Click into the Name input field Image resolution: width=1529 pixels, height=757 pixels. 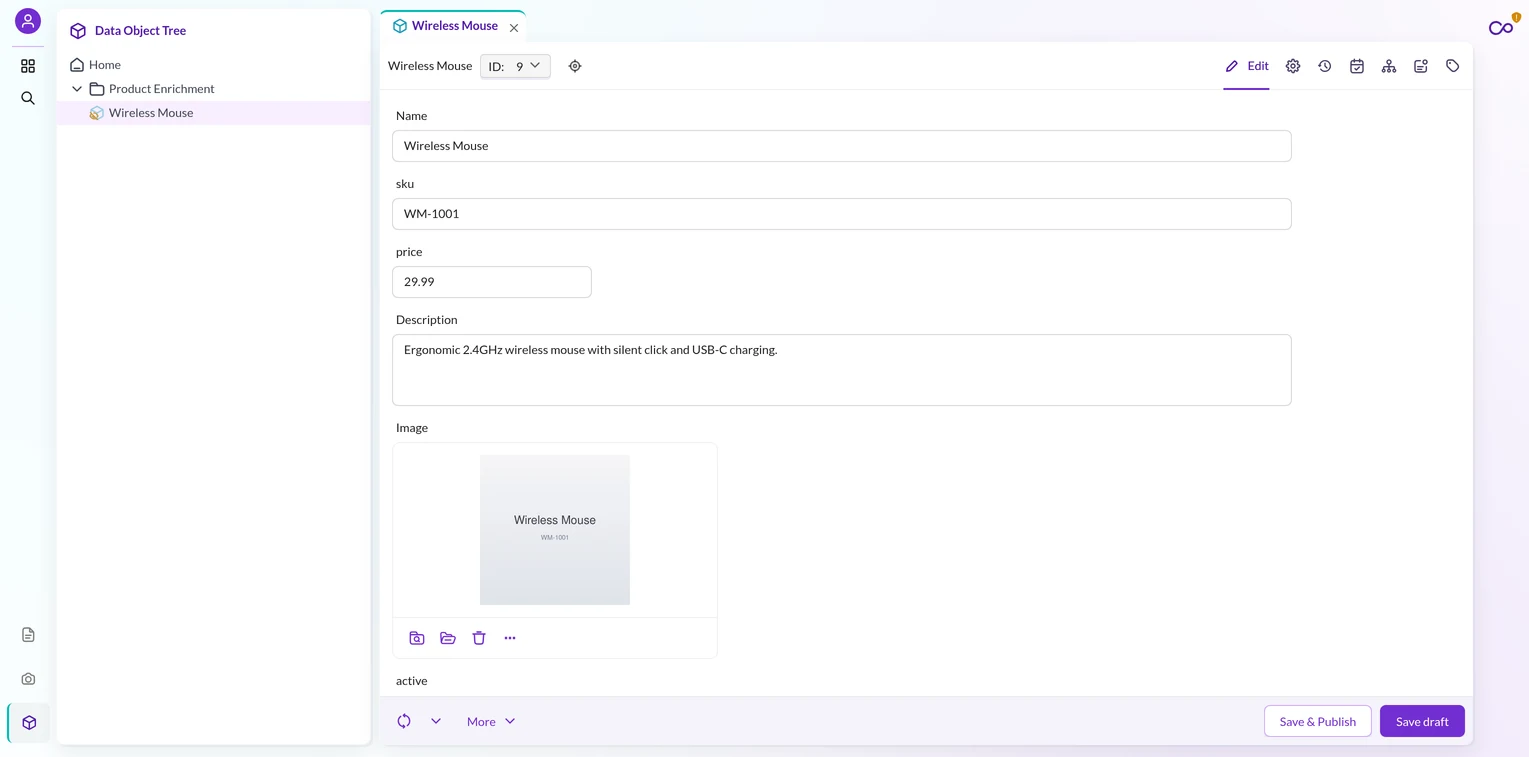coord(842,146)
